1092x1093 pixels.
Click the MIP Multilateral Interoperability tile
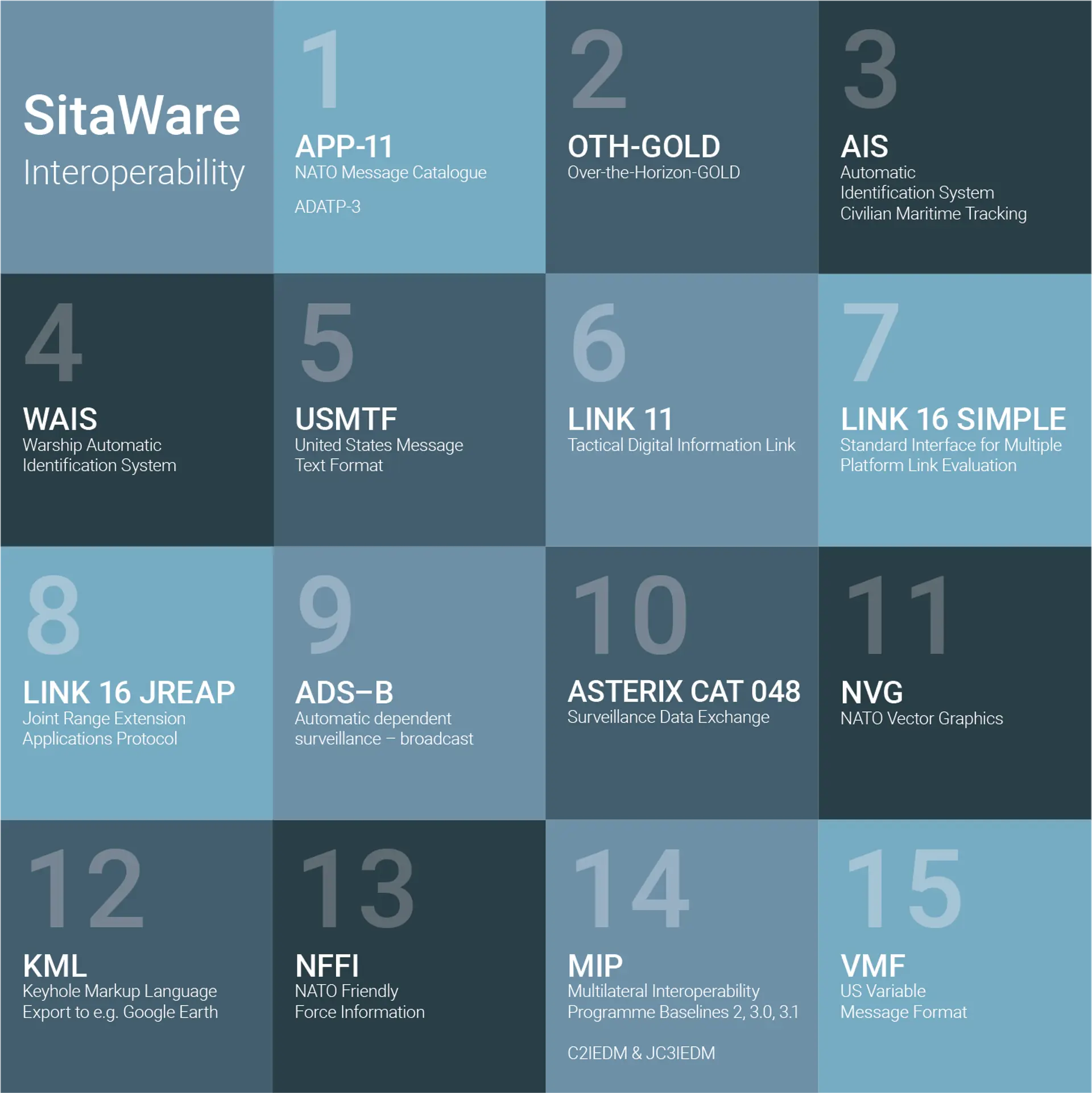(683, 956)
